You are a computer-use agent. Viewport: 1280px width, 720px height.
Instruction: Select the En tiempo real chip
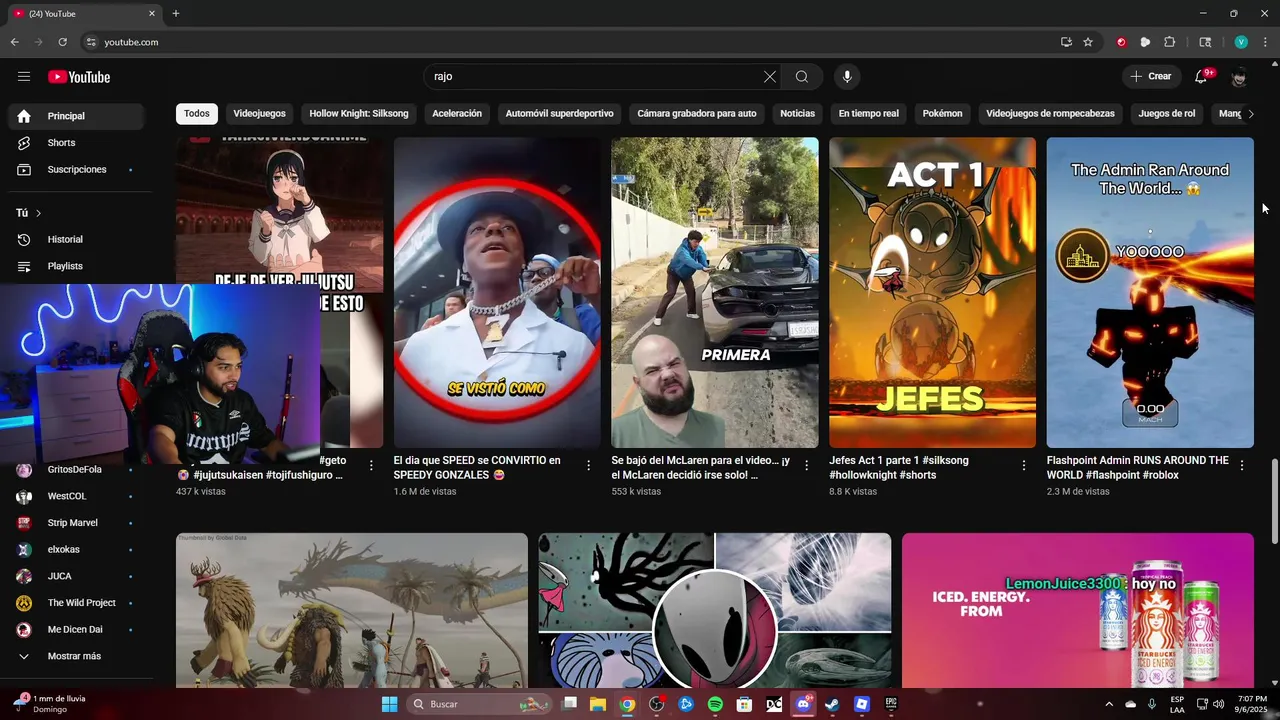[x=869, y=114]
